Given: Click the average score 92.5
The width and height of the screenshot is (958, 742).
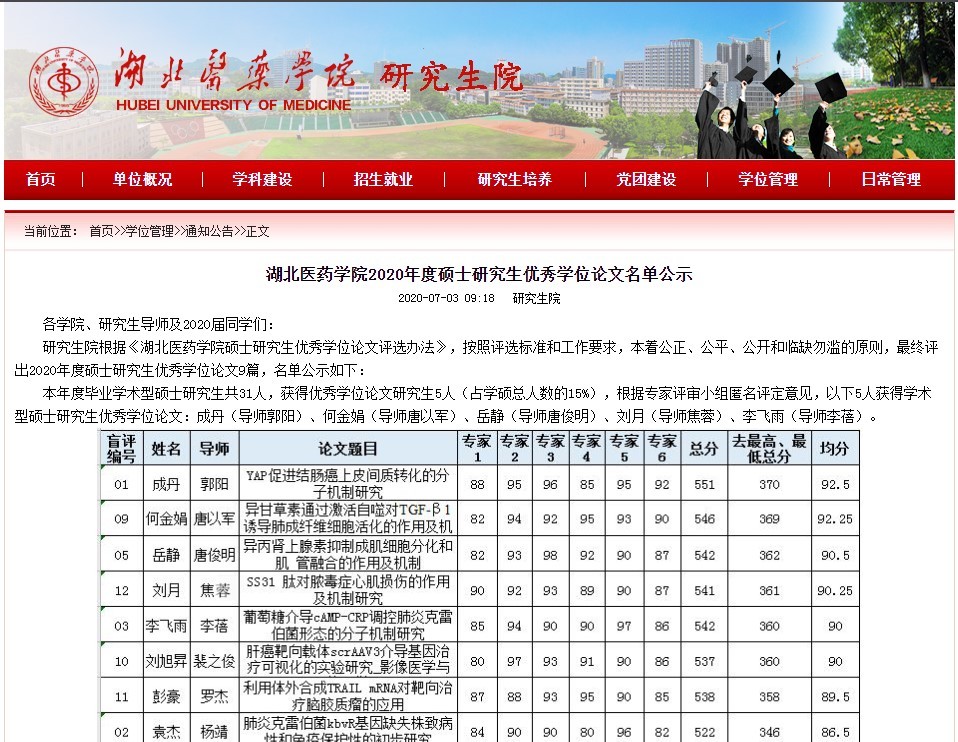Looking at the screenshot, I should click(x=835, y=484).
